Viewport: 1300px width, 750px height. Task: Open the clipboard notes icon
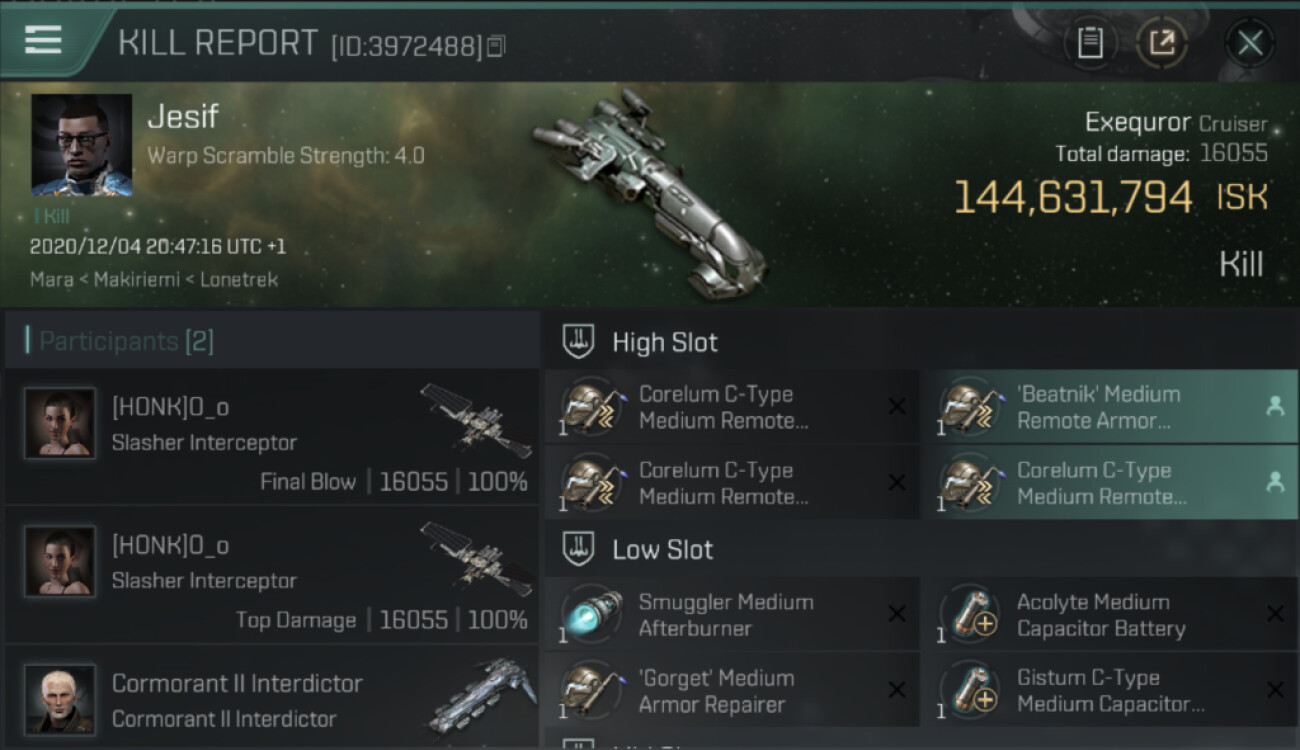point(1090,42)
